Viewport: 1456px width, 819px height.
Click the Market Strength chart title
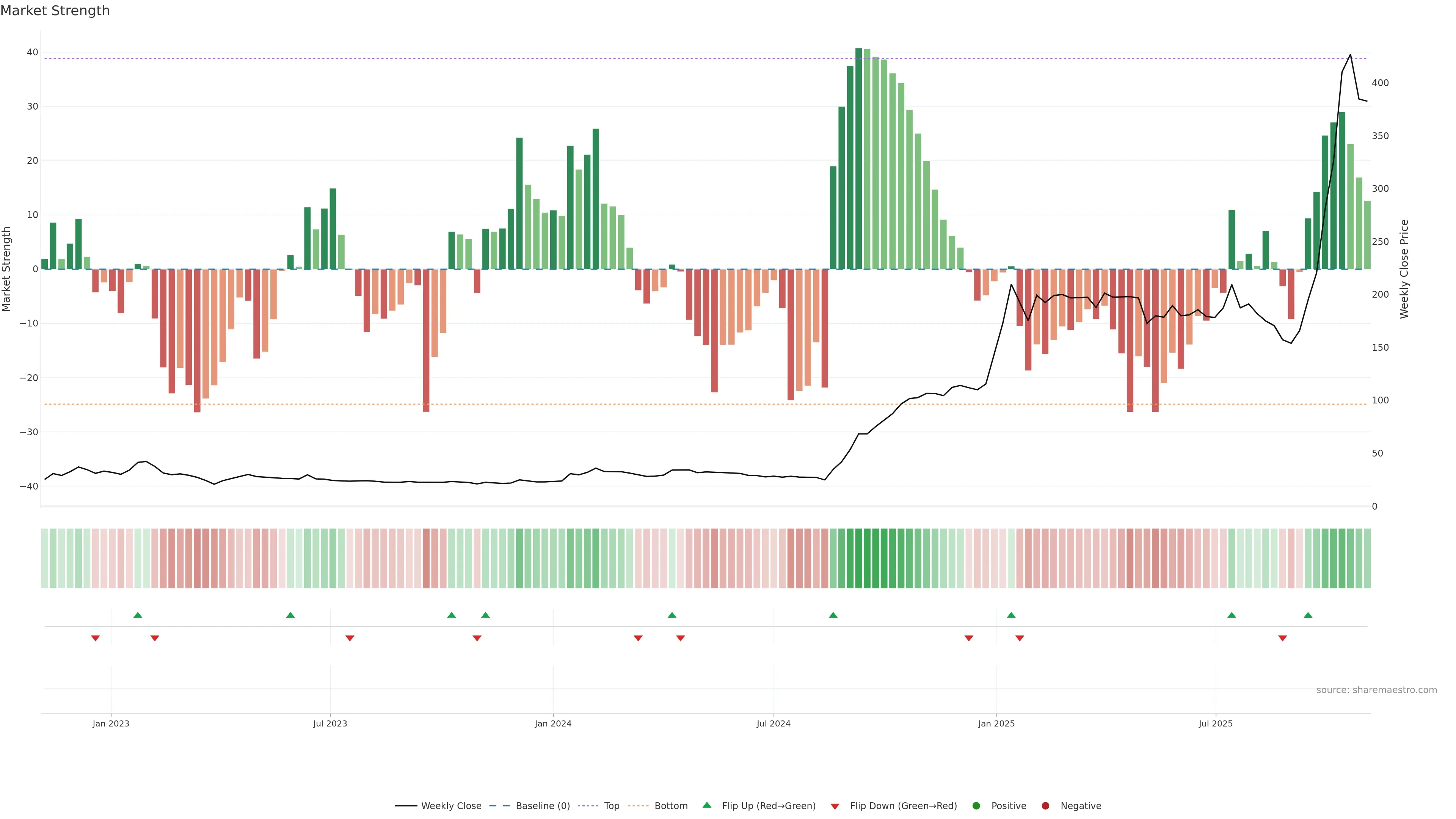(55, 11)
